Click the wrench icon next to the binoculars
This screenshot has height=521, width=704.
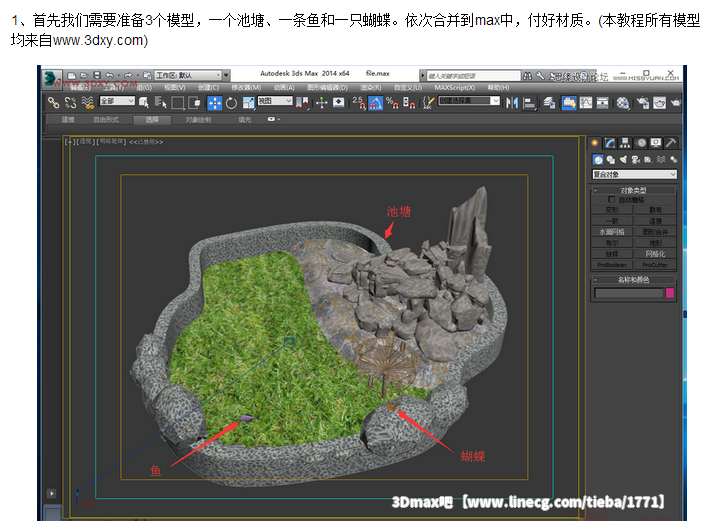540,76
